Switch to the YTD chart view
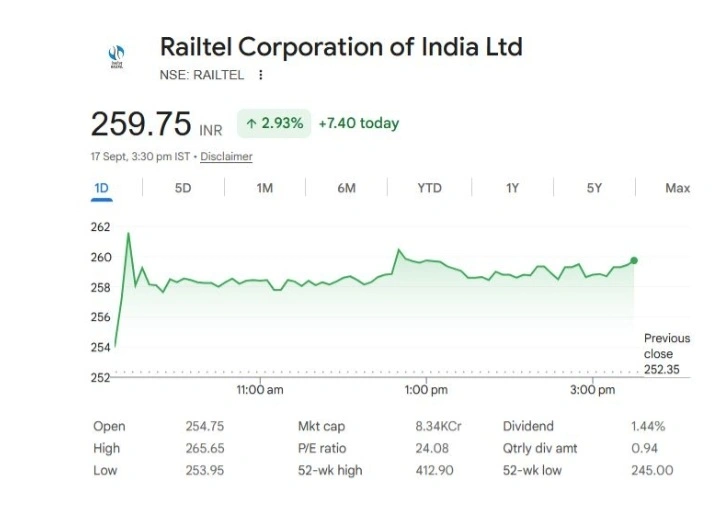 point(429,188)
